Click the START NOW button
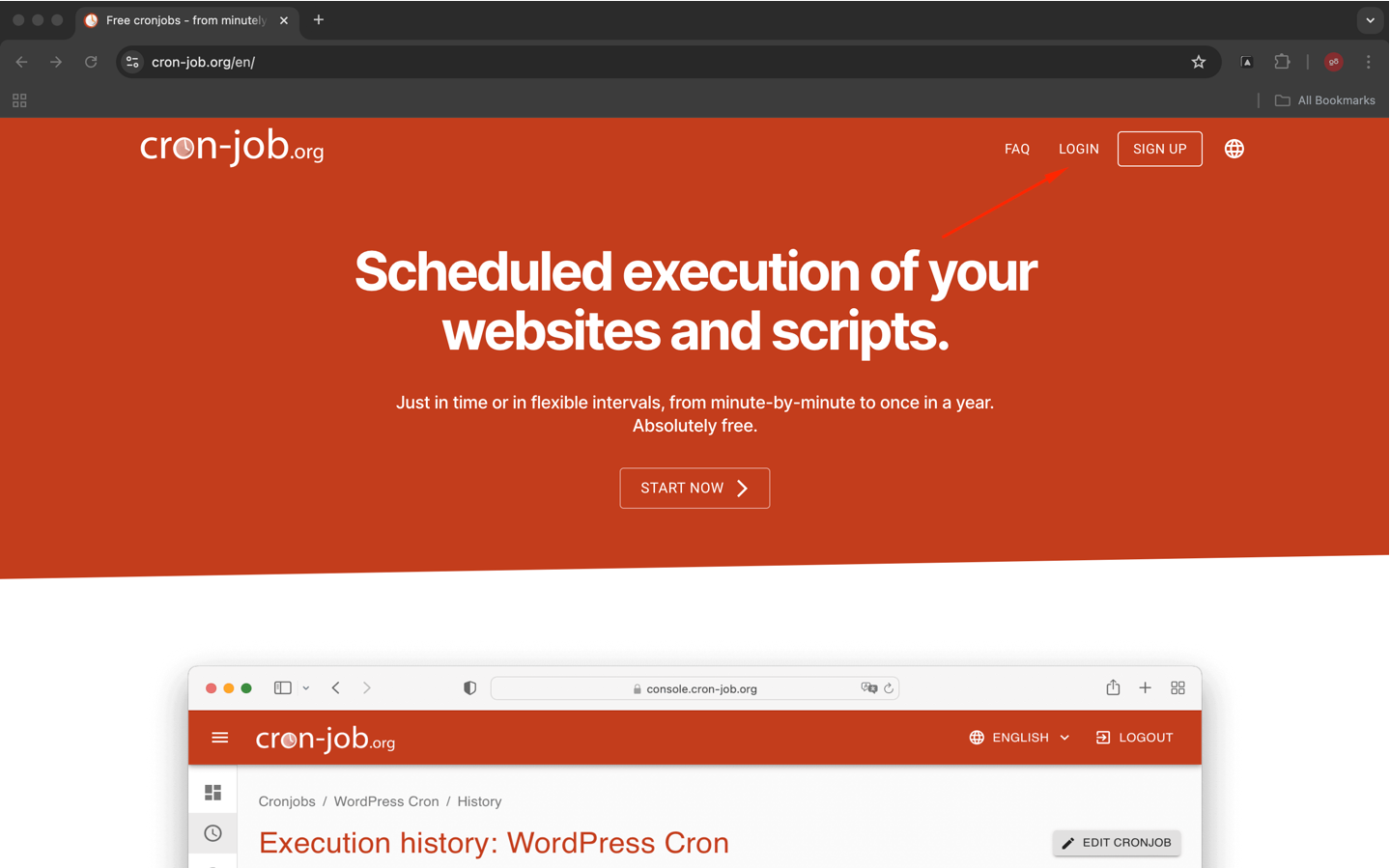The image size is (1390, 868). click(694, 489)
